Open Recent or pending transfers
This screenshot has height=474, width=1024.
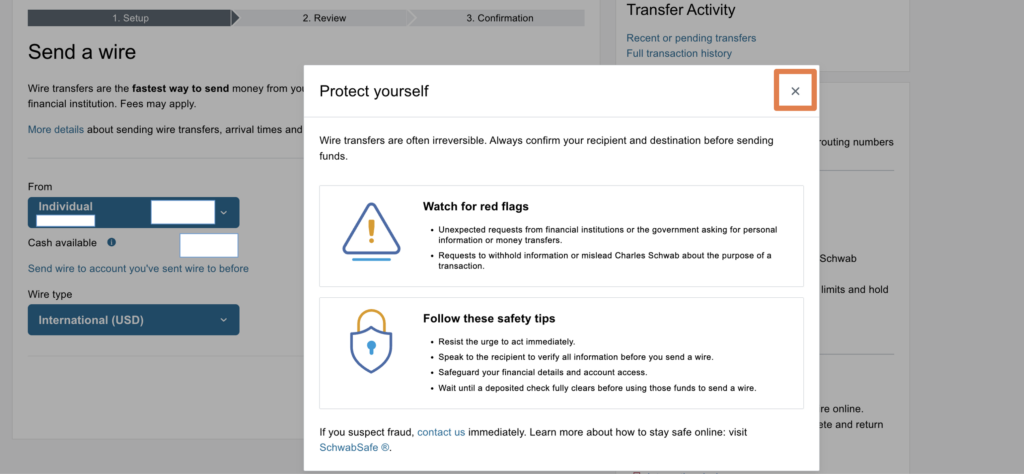pos(691,38)
